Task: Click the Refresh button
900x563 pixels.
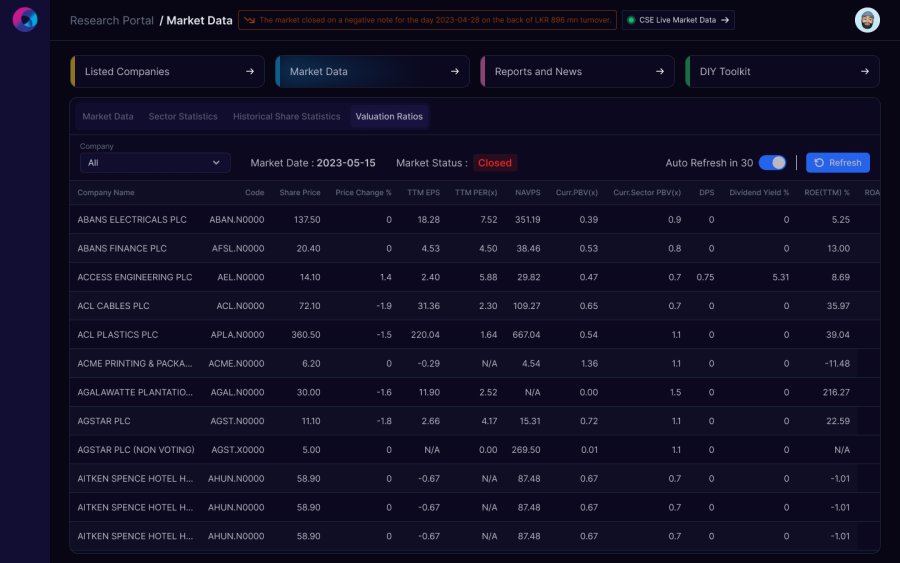Action: (x=837, y=163)
